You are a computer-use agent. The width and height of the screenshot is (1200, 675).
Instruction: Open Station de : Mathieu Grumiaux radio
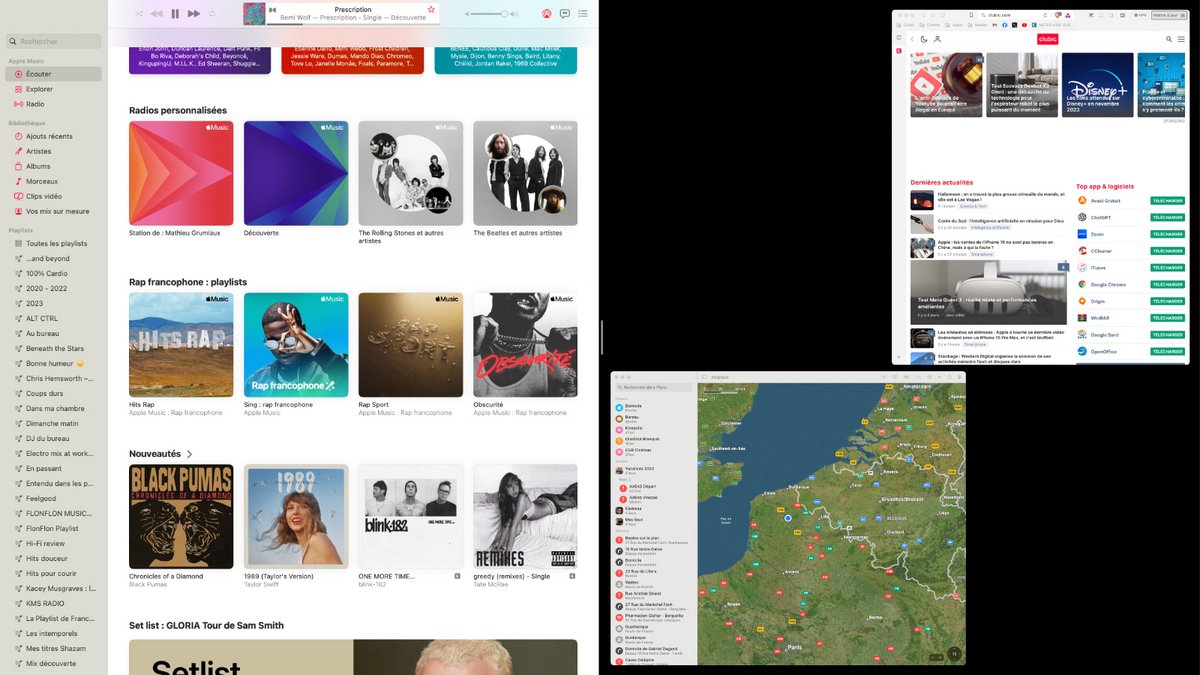point(181,173)
